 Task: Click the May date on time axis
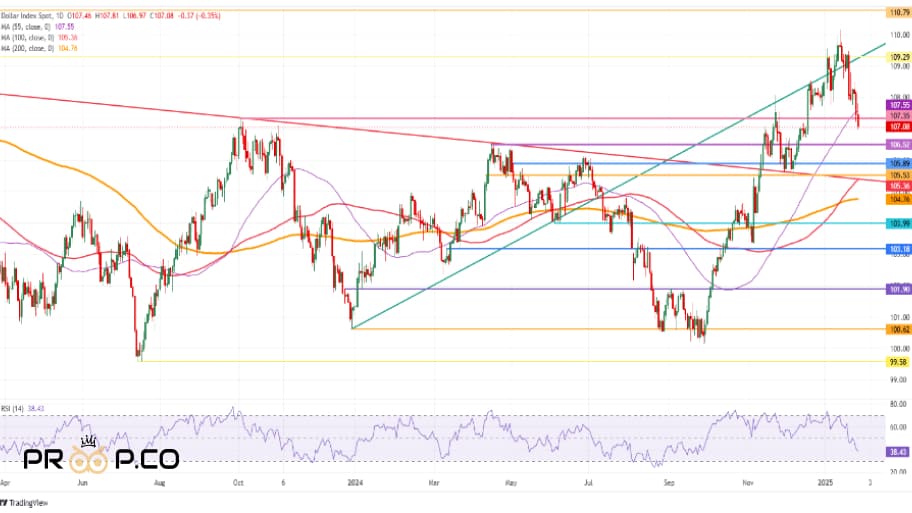(x=511, y=483)
